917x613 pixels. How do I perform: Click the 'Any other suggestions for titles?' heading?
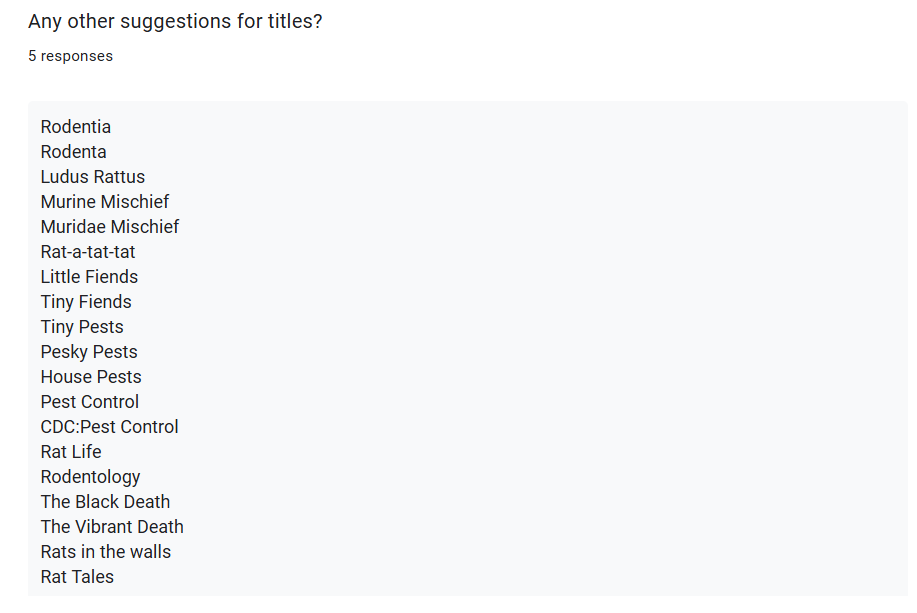pyautogui.click(x=175, y=22)
